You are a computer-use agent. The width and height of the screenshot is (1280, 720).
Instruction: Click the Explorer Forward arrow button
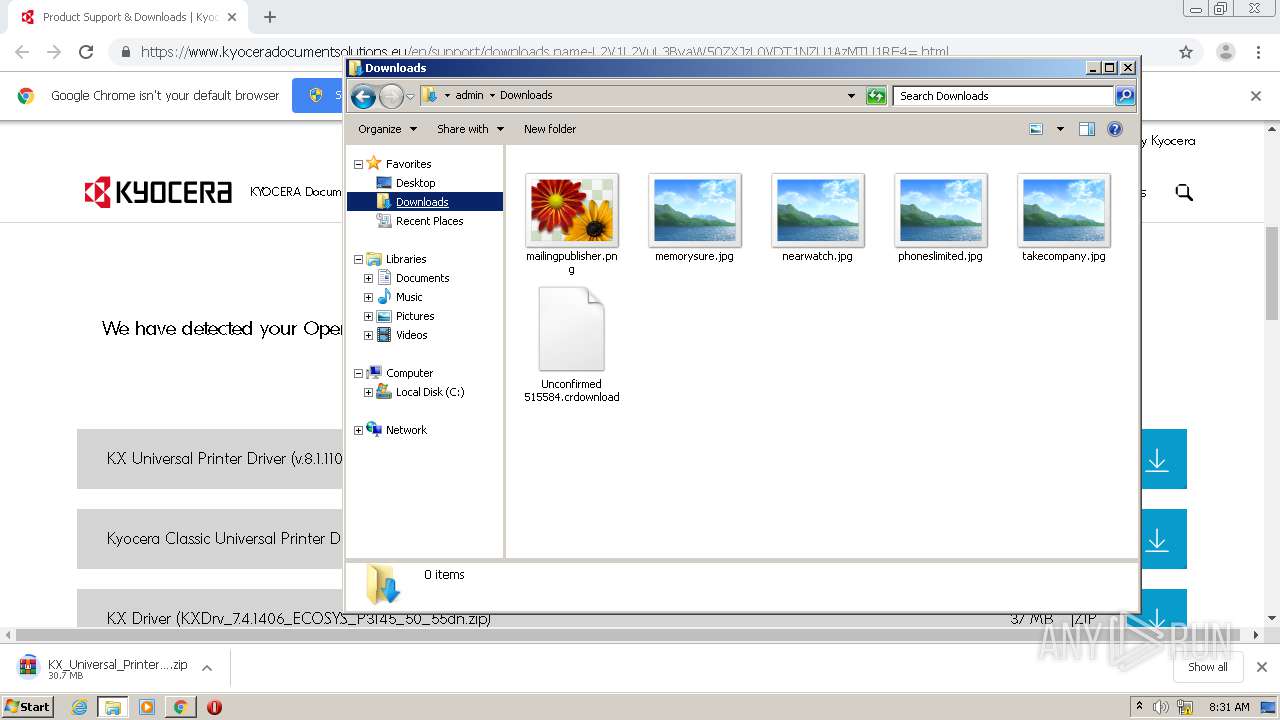coord(391,96)
